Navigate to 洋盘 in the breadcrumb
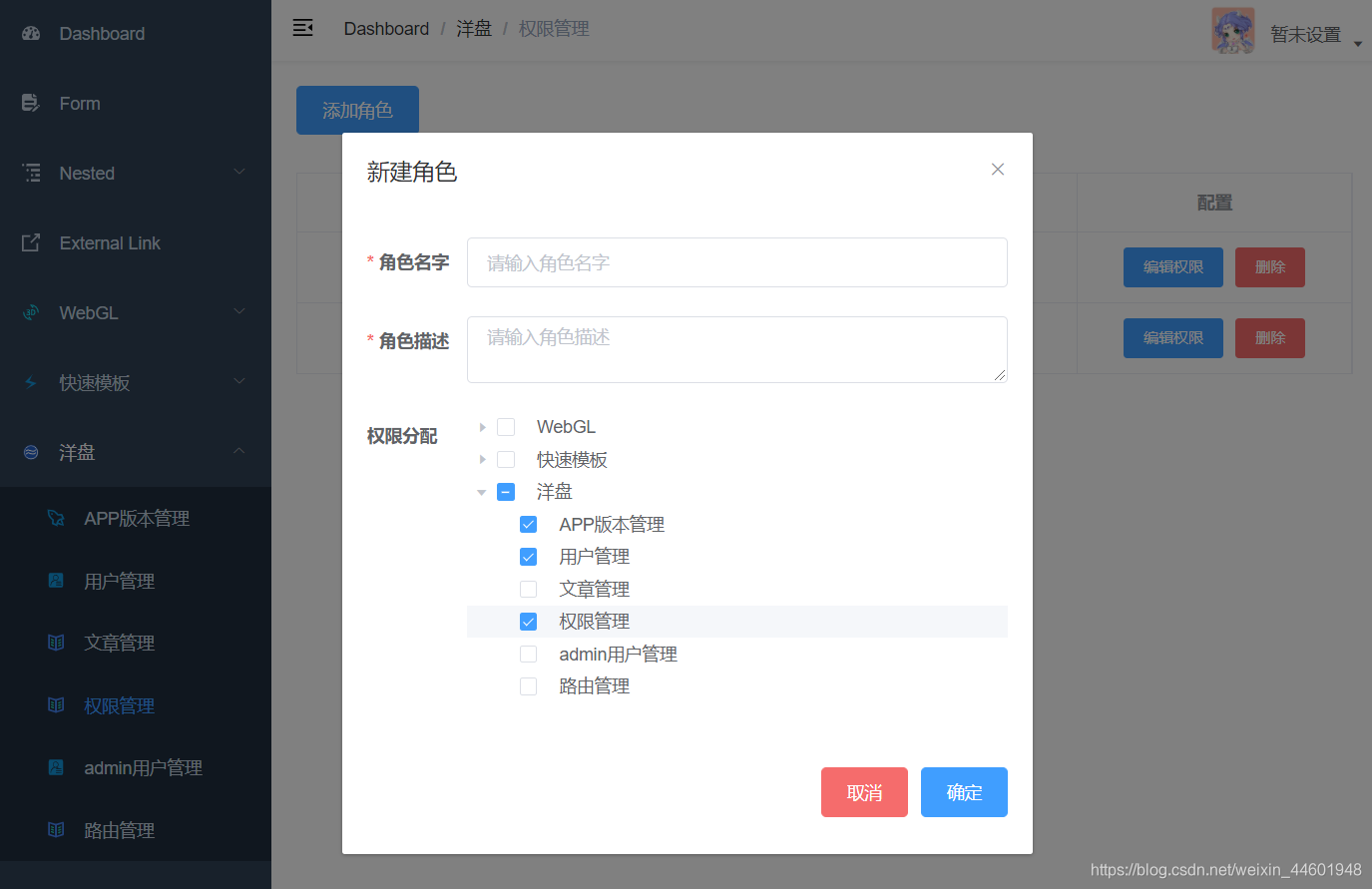This screenshot has width=1372, height=889. pyautogui.click(x=474, y=28)
